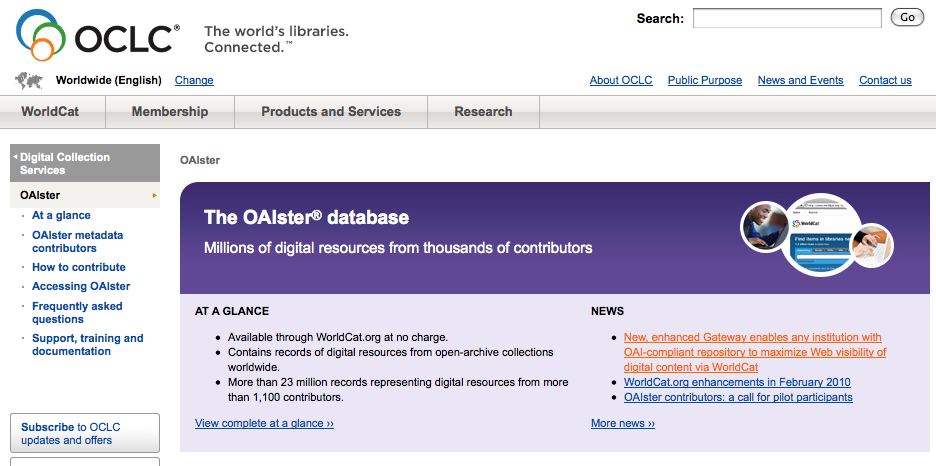The height and width of the screenshot is (466, 936).
Task: Click the OCLC logo
Action: (x=97, y=35)
